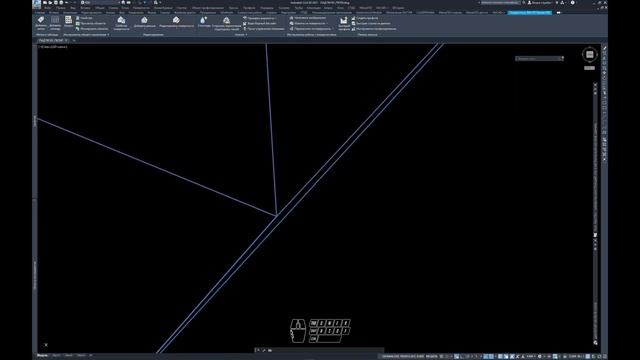This screenshot has height=360, width=640.
Task: Open the floating layer dropdown in drawing area
Action: click(x=539, y=59)
